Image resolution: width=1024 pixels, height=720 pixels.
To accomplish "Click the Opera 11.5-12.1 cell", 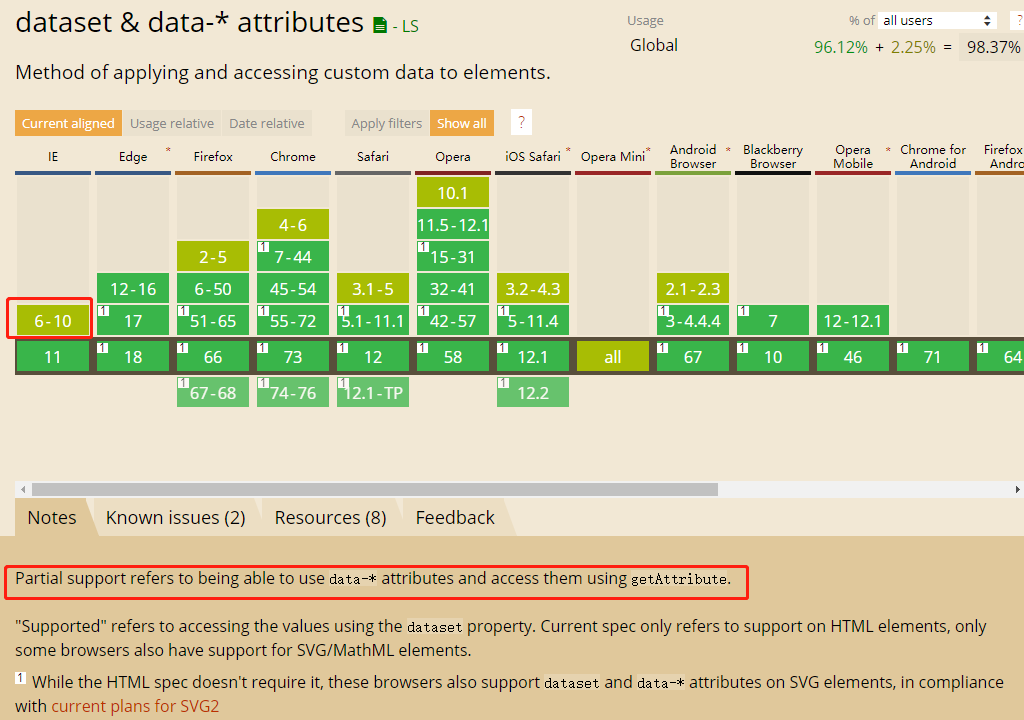I will 453,225.
